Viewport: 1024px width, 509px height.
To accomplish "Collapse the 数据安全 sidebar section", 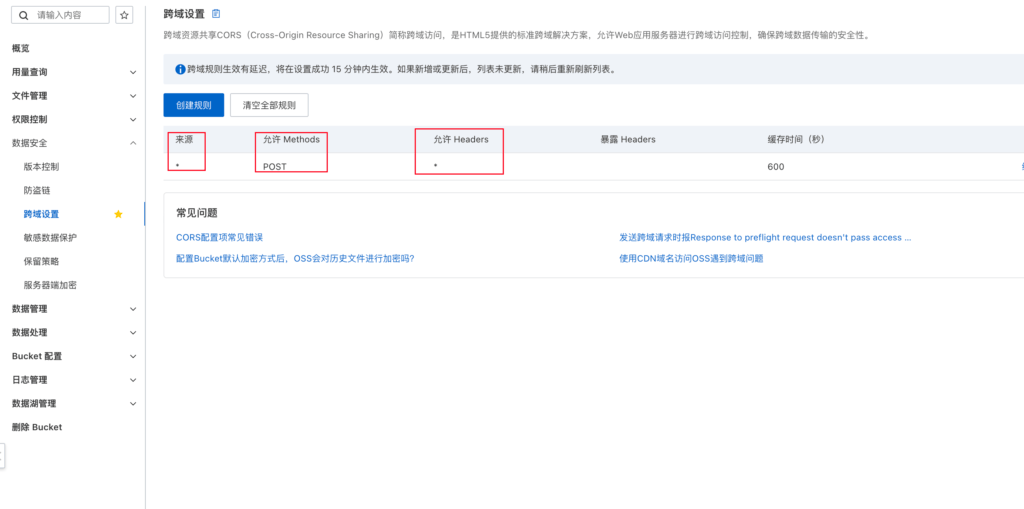I will coord(133,143).
